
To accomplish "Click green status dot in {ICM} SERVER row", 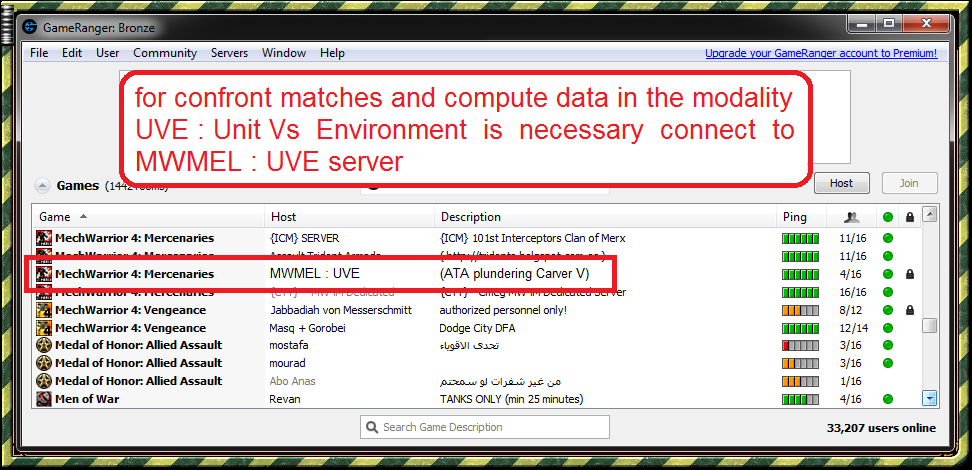I will [x=888, y=238].
